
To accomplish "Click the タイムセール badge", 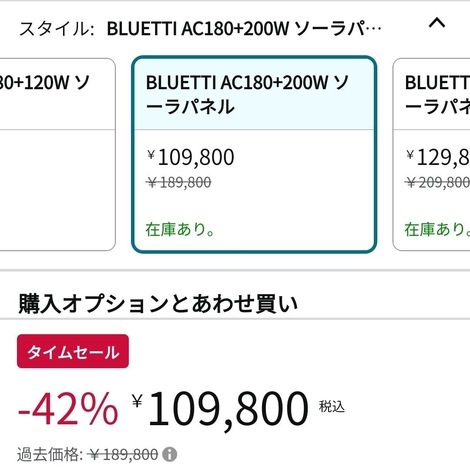I will click(x=73, y=351).
